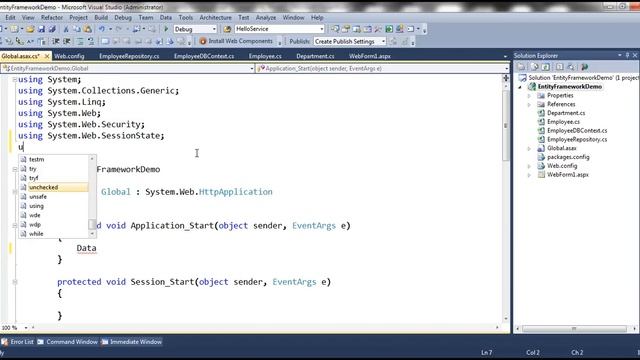Screen dimensions: 640x360
Task: Select Employee.cs in Solution Explorer
Action: pos(563,122)
